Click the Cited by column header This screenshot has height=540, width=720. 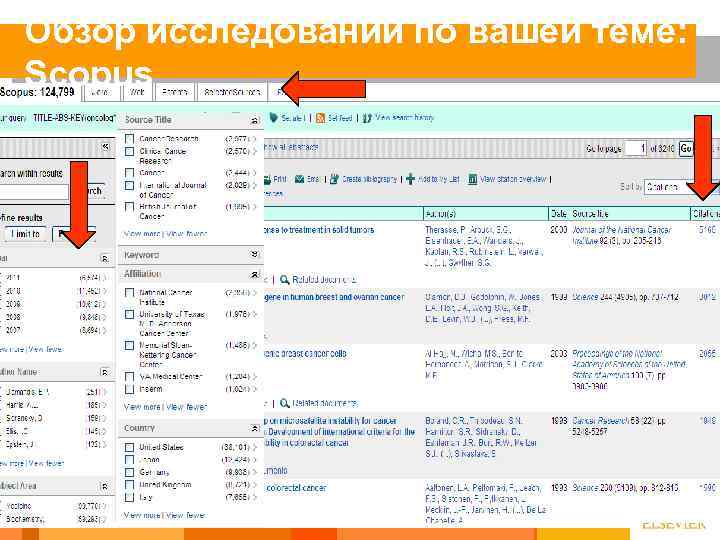(706, 214)
